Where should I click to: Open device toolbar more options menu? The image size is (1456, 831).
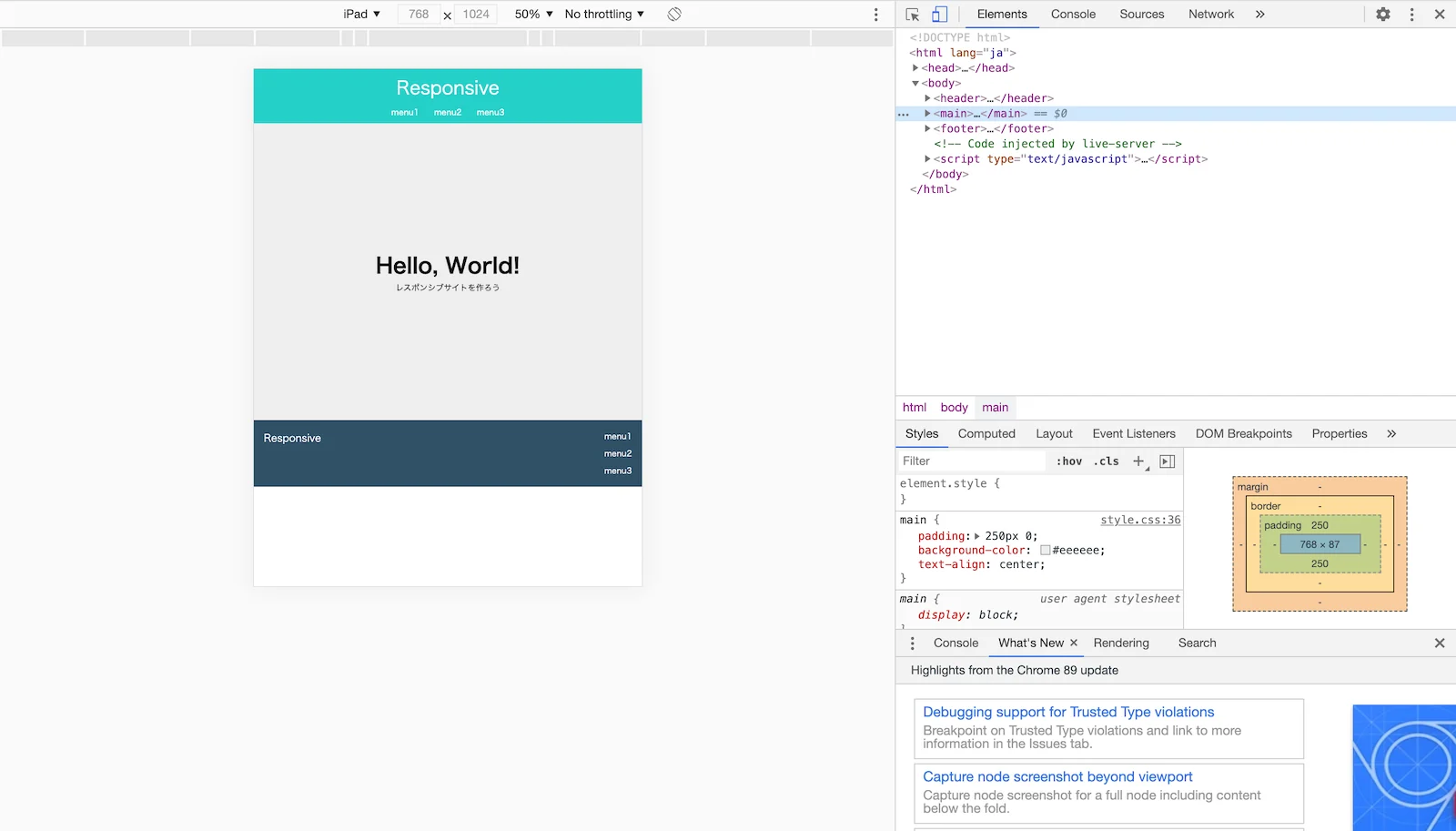coord(875,15)
